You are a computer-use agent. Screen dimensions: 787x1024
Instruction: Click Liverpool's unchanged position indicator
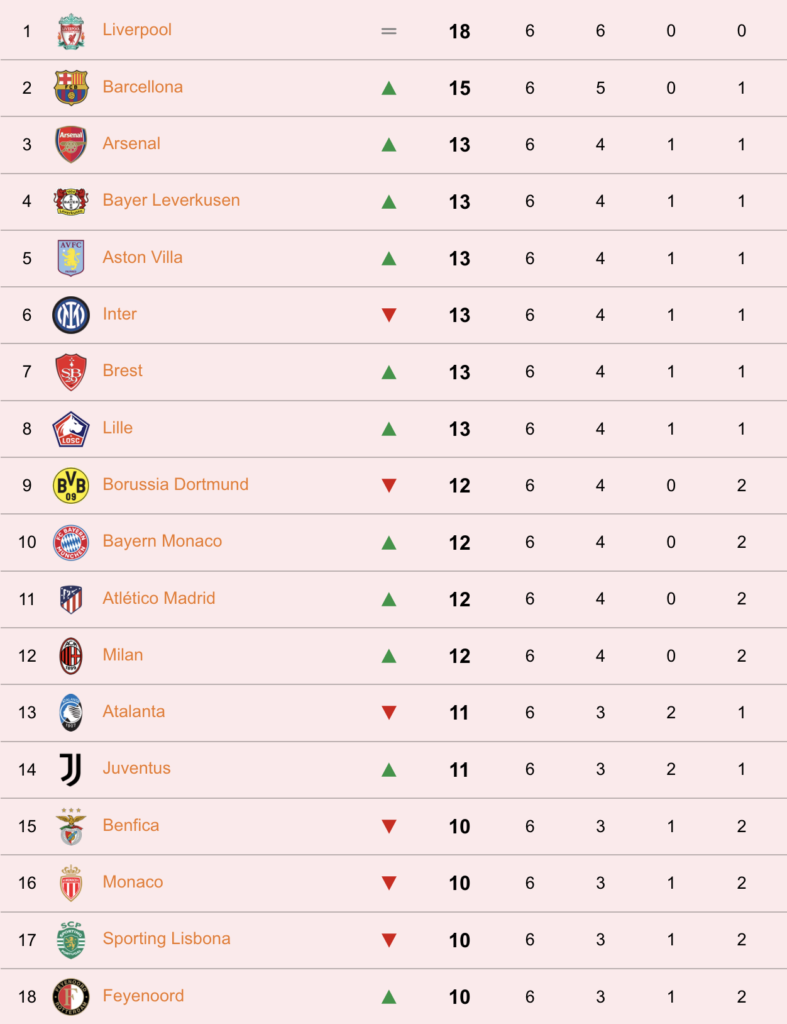[389, 31]
